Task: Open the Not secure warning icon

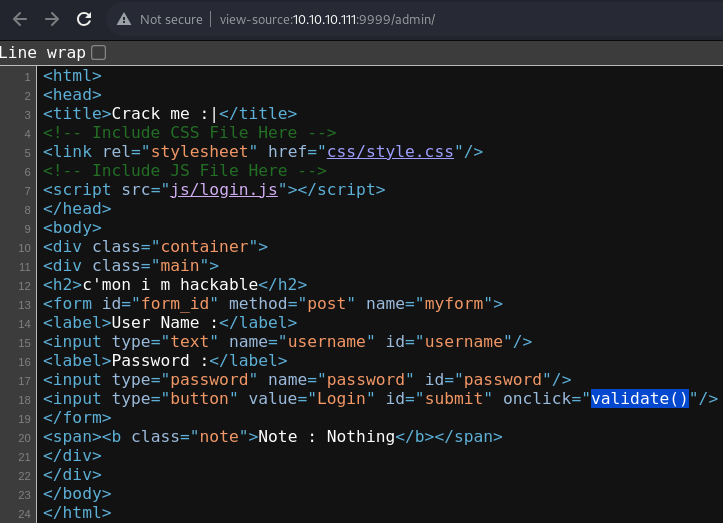Action: tap(124, 19)
